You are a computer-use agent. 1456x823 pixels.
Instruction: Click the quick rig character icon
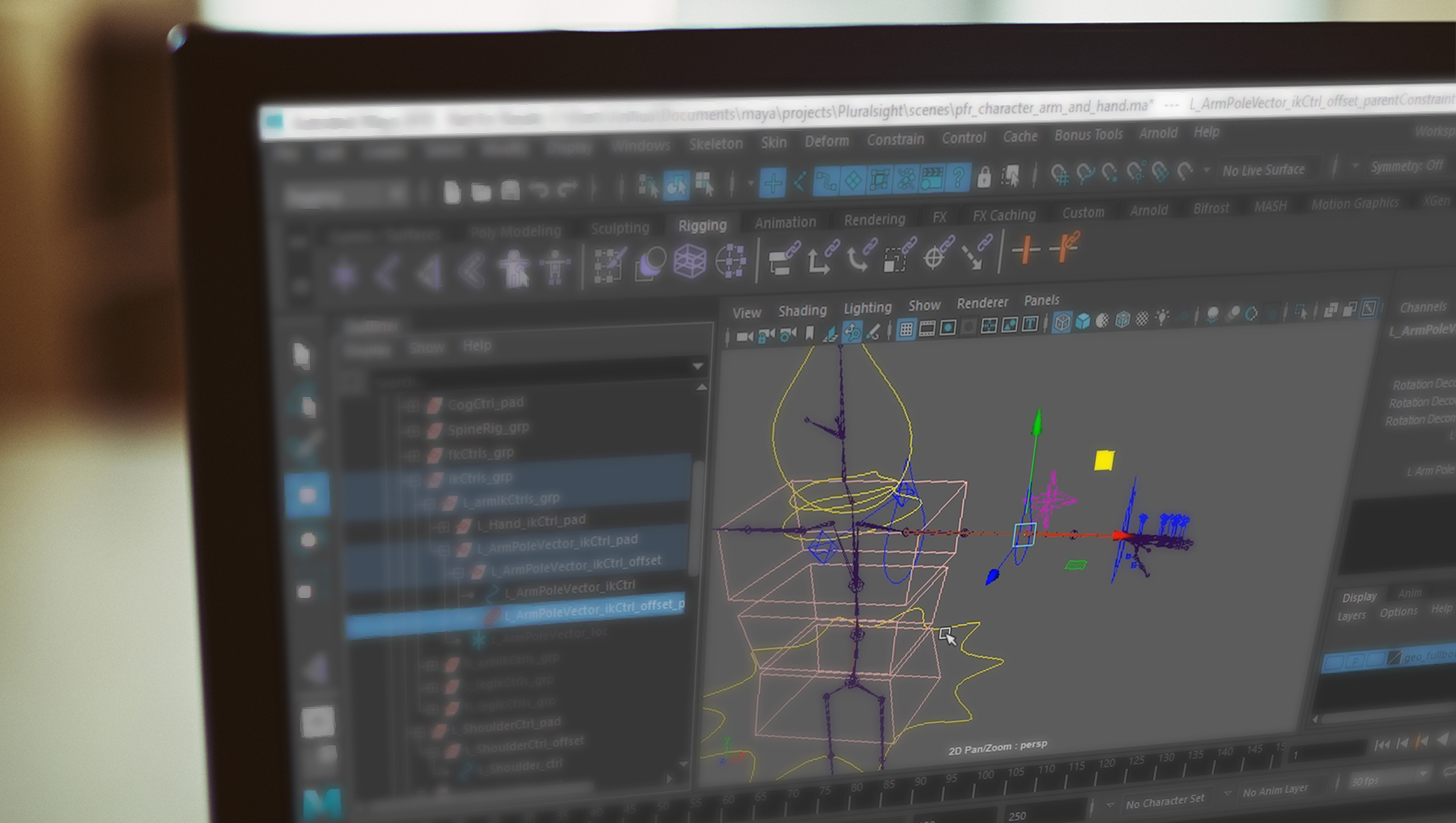[514, 268]
